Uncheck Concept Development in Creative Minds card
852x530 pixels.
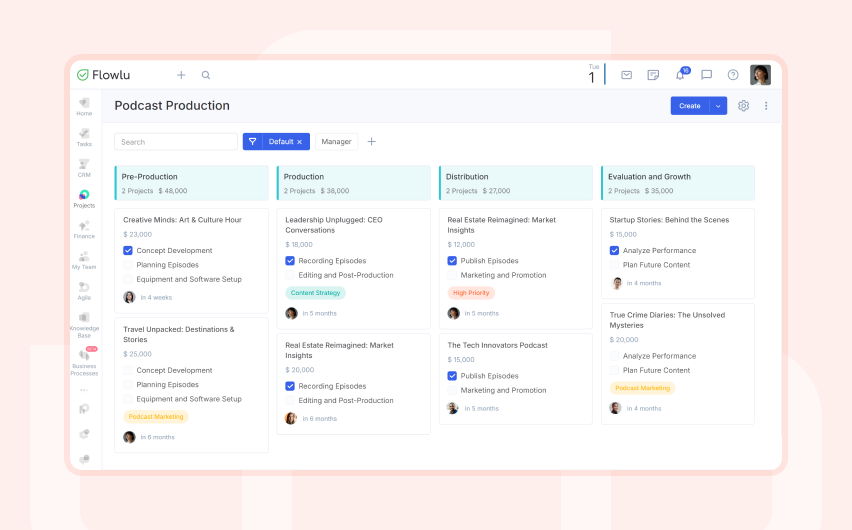pyautogui.click(x=128, y=251)
